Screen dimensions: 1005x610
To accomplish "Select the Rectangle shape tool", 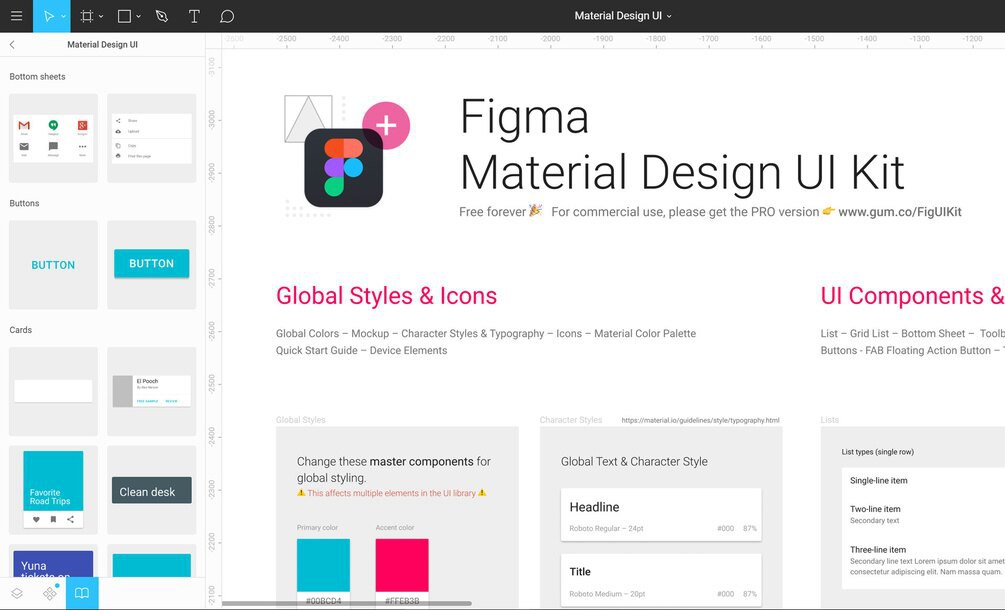I will [x=124, y=16].
